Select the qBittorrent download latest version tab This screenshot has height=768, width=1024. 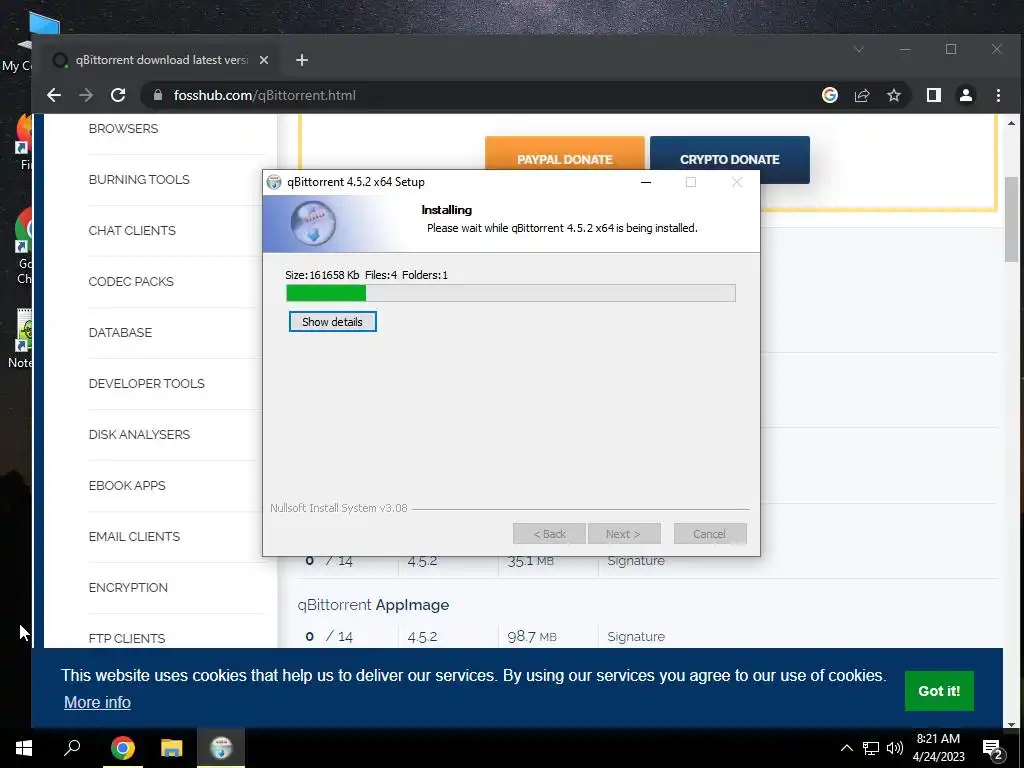[x=161, y=60]
